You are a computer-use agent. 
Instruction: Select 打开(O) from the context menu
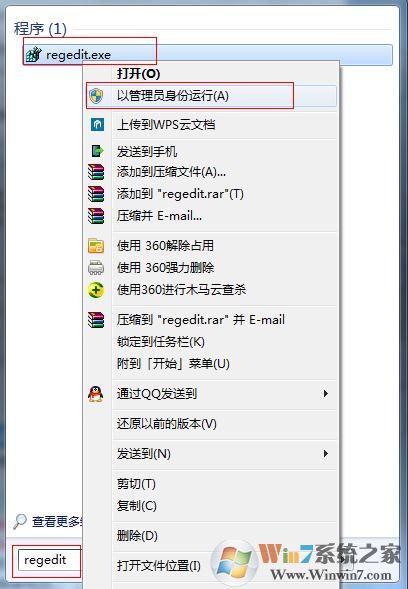point(138,73)
